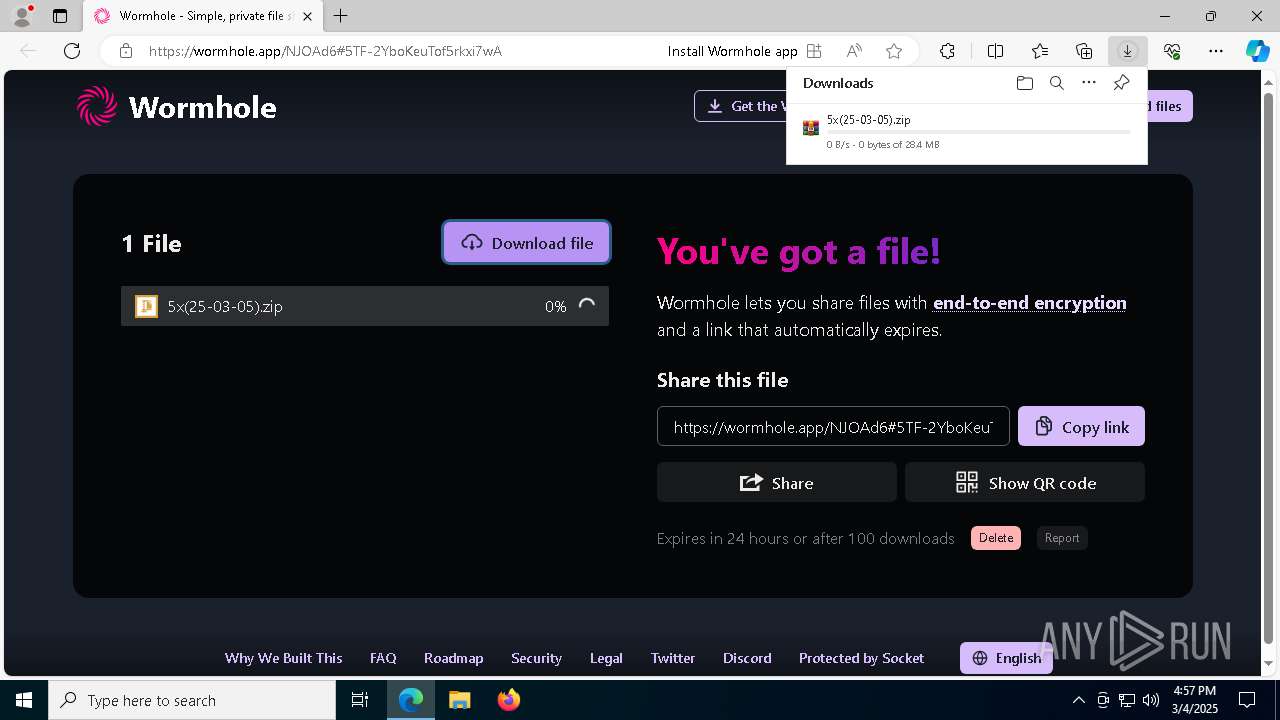
Task: Open the English language selector
Action: point(1006,658)
